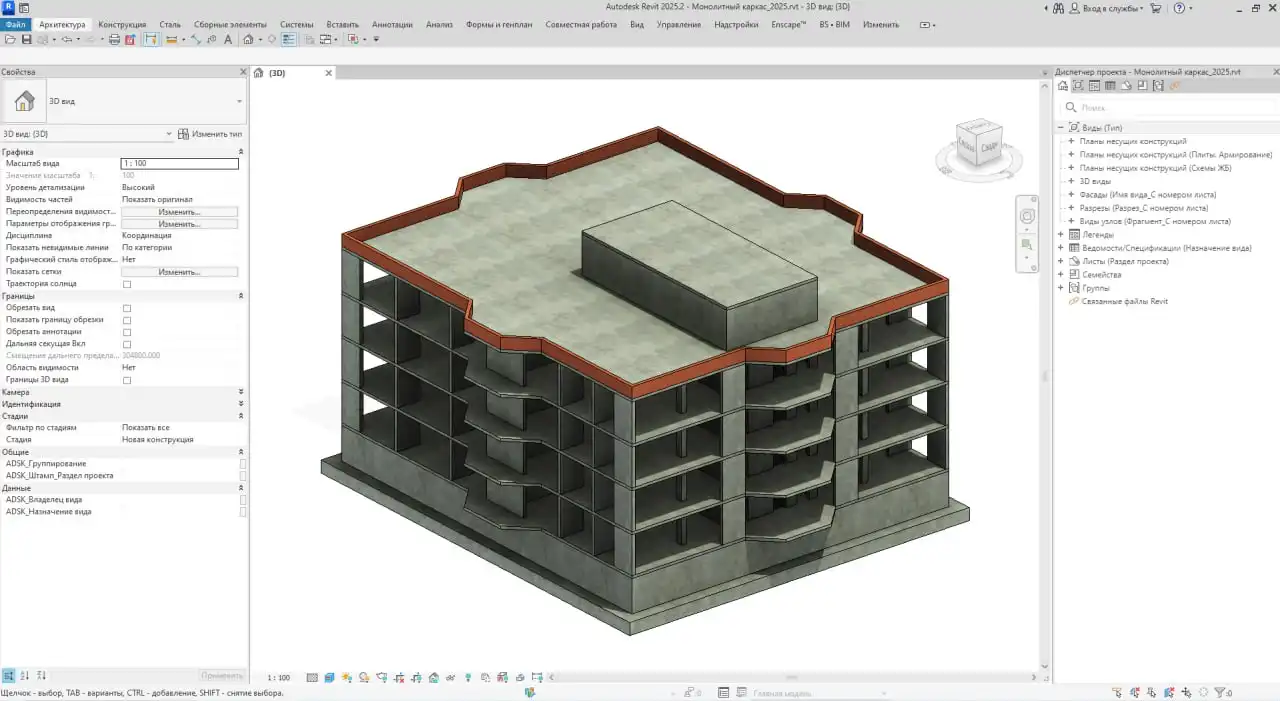Toggle shadows on the view control bar

coord(362,677)
